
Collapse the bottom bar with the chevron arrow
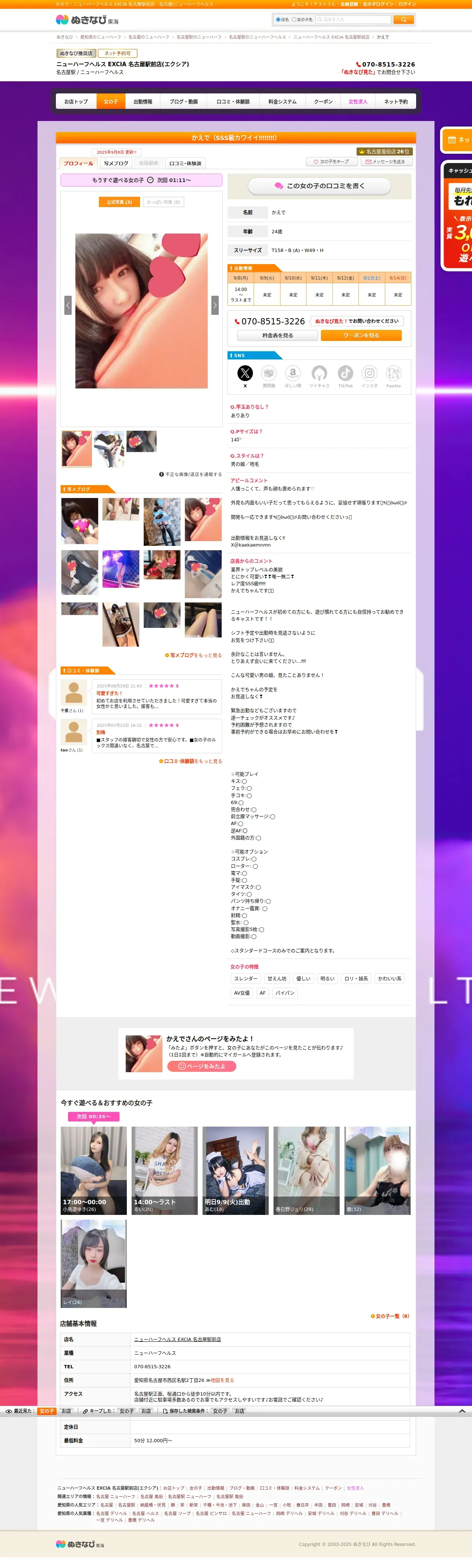(462, 1411)
